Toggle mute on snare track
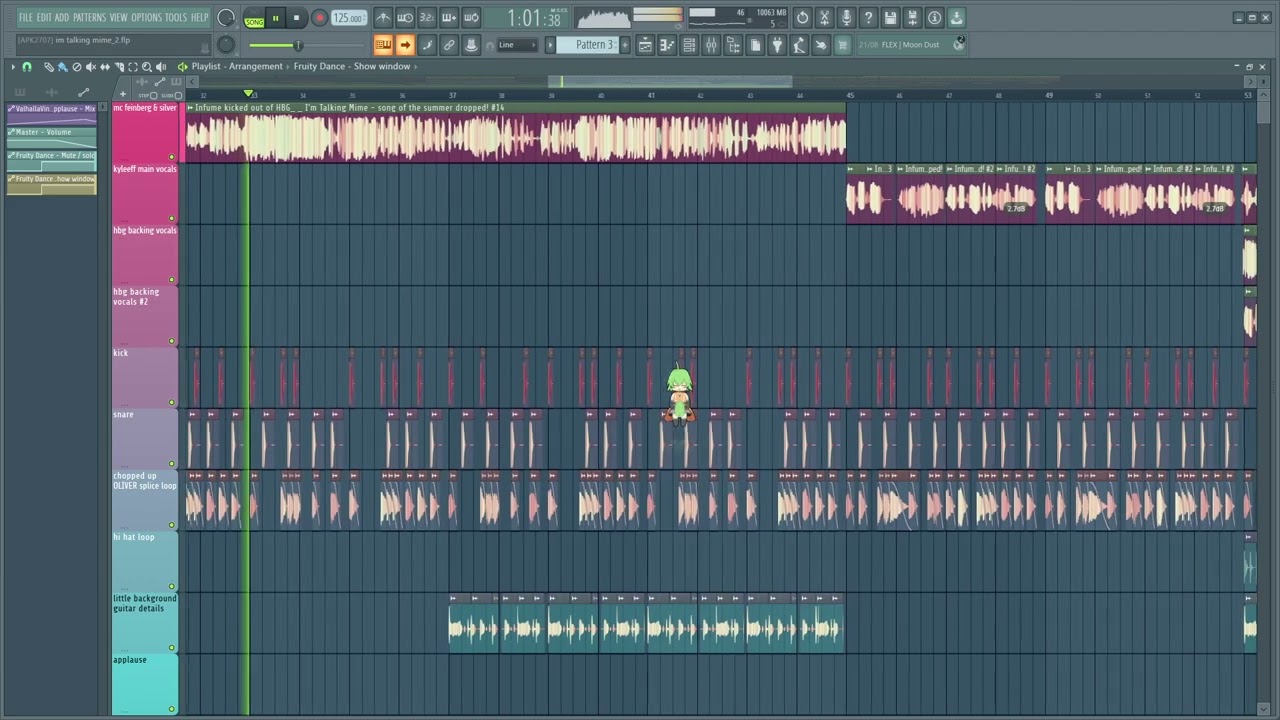 click(172, 463)
